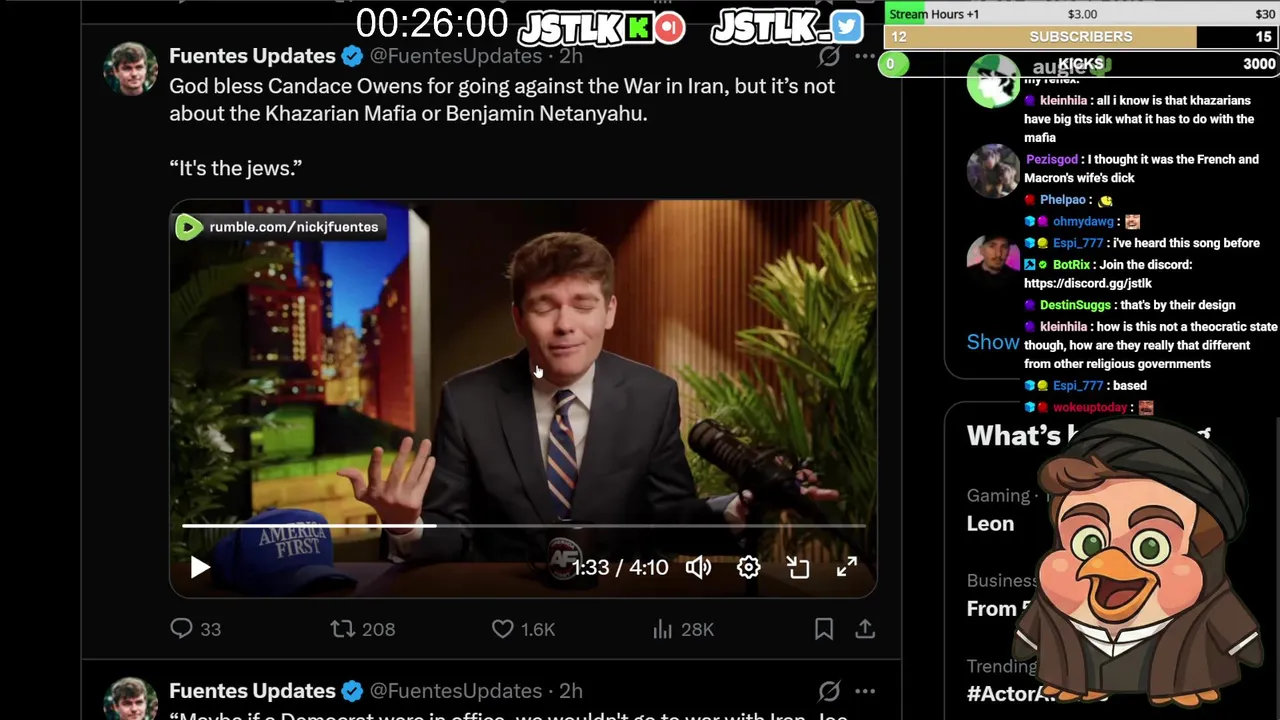Share the Candace Owens tweet
Screen dimensions: 1280x720
(x=865, y=628)
